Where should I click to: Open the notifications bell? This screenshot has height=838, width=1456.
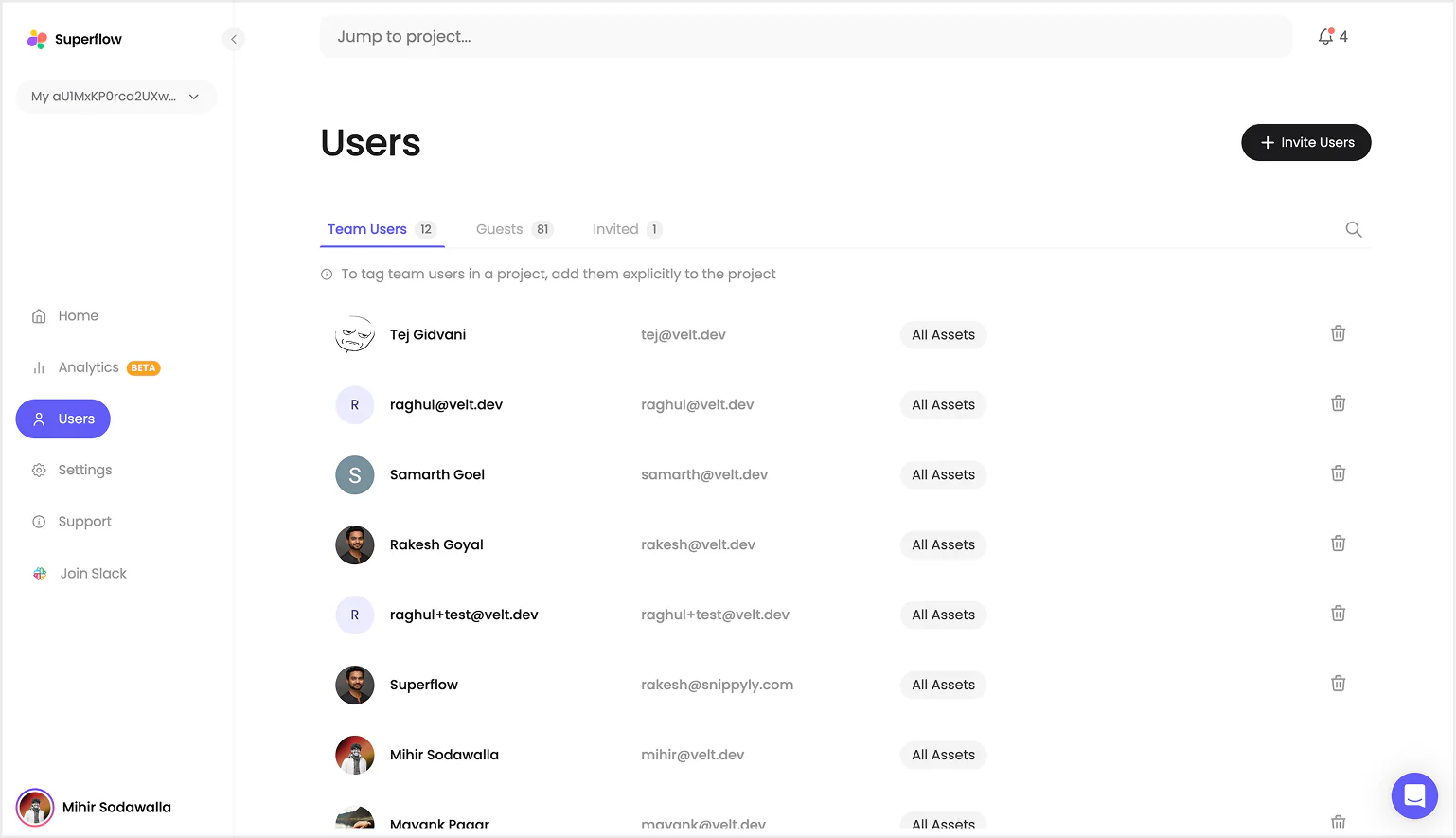(x=1326, y=37)
